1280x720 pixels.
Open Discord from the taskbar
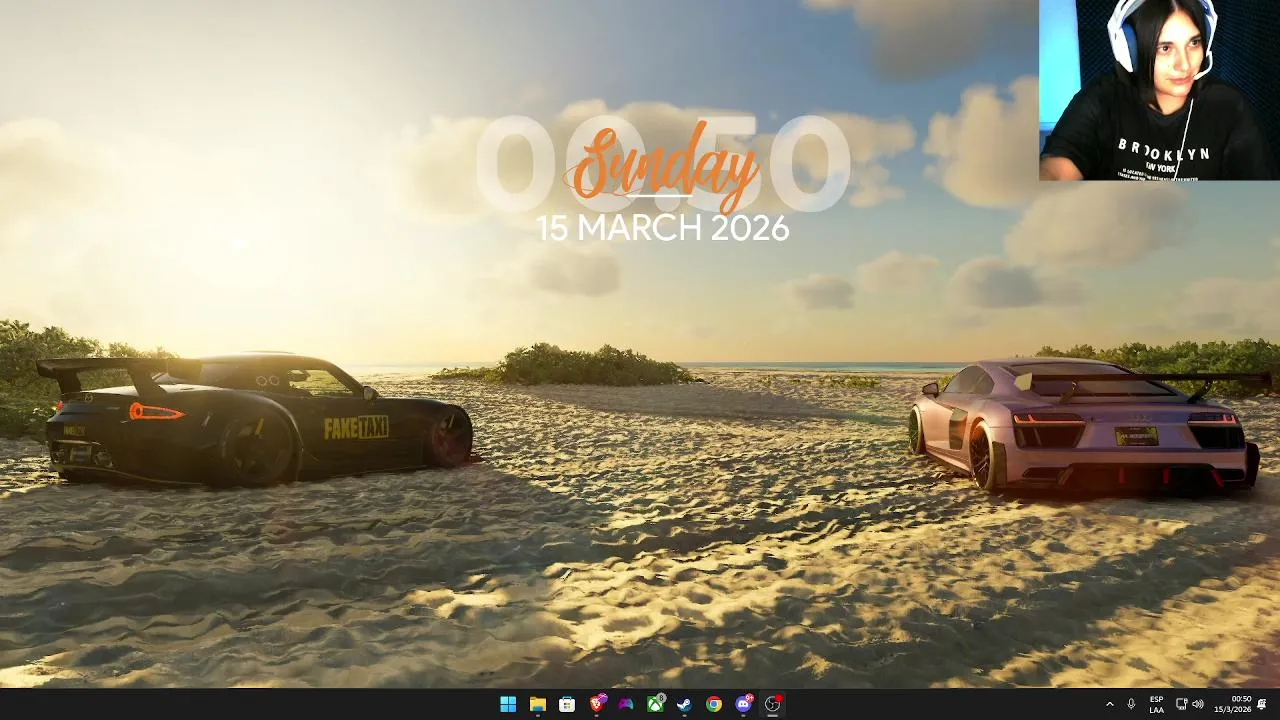pyautogui.click(x=743, y=704)
